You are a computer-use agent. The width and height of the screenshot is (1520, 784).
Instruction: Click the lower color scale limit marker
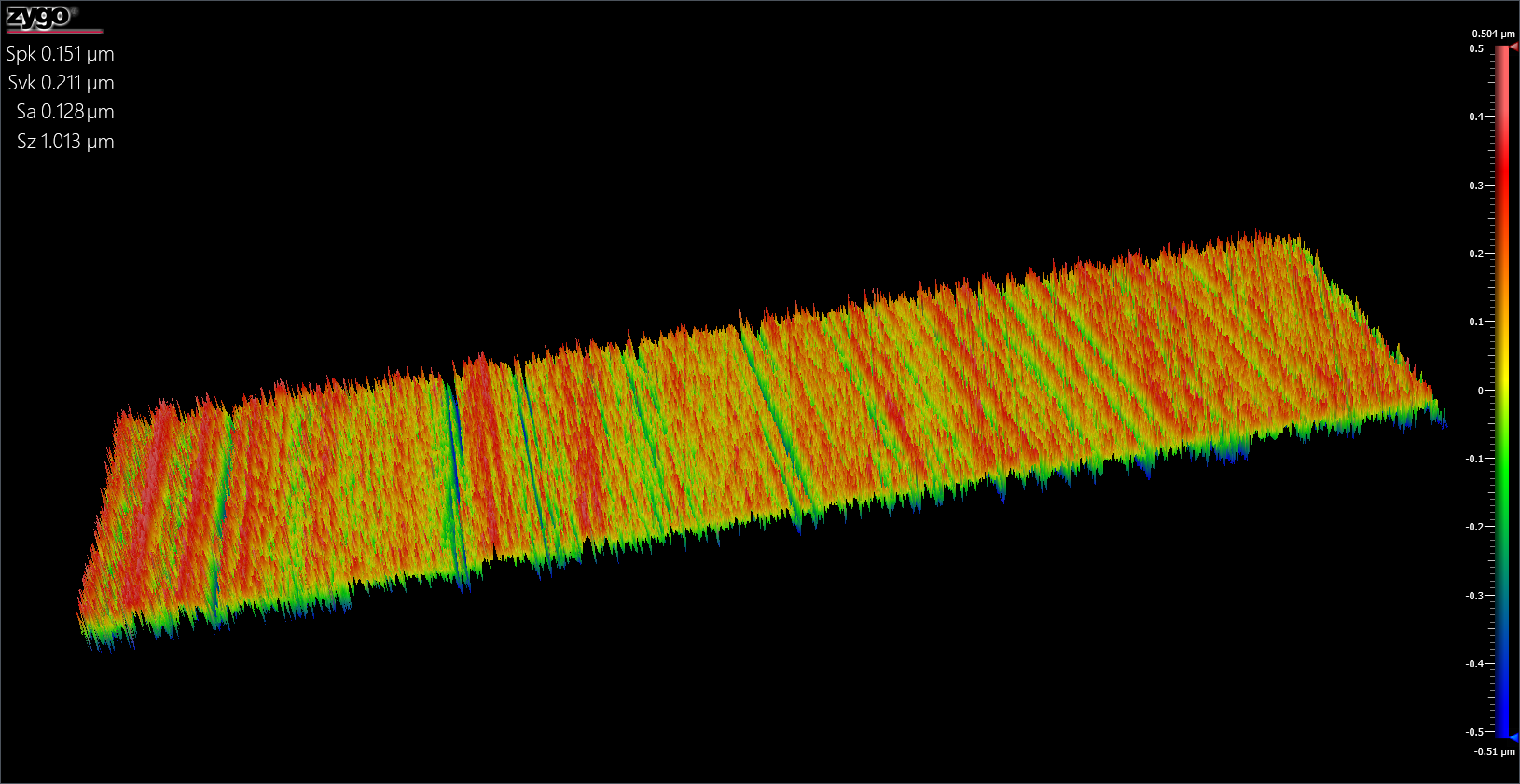tap(1513, 737)
